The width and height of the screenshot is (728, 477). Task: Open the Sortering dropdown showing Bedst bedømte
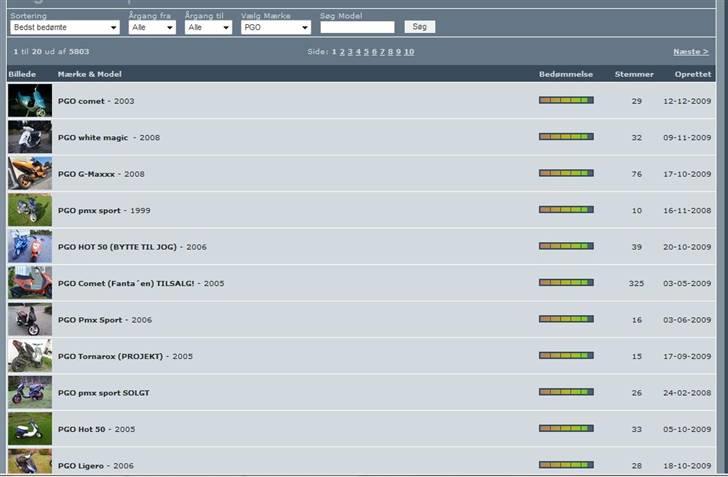[x=64, y=28]
